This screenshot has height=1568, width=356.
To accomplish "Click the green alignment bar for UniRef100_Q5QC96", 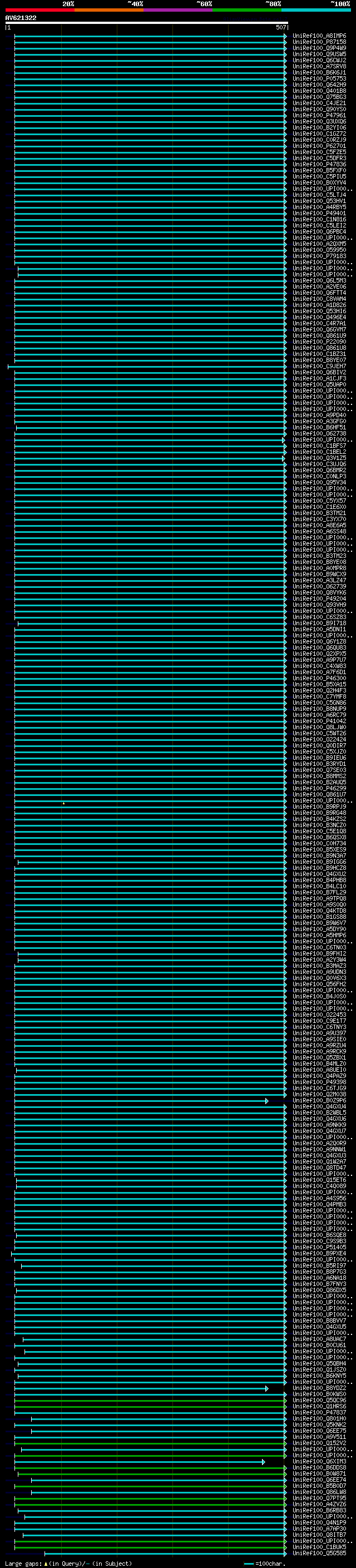I will [150, 1400].
